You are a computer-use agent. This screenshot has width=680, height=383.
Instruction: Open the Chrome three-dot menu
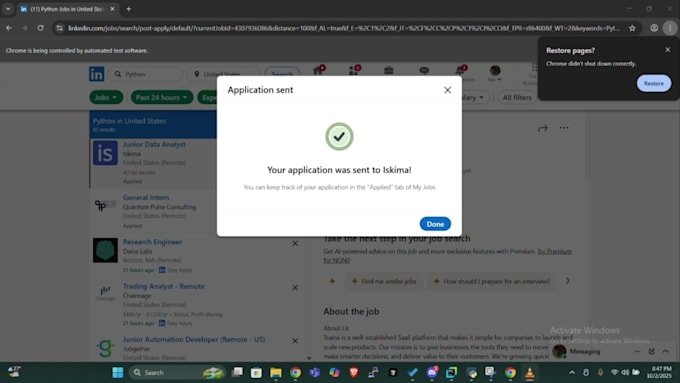pos(670,28)
